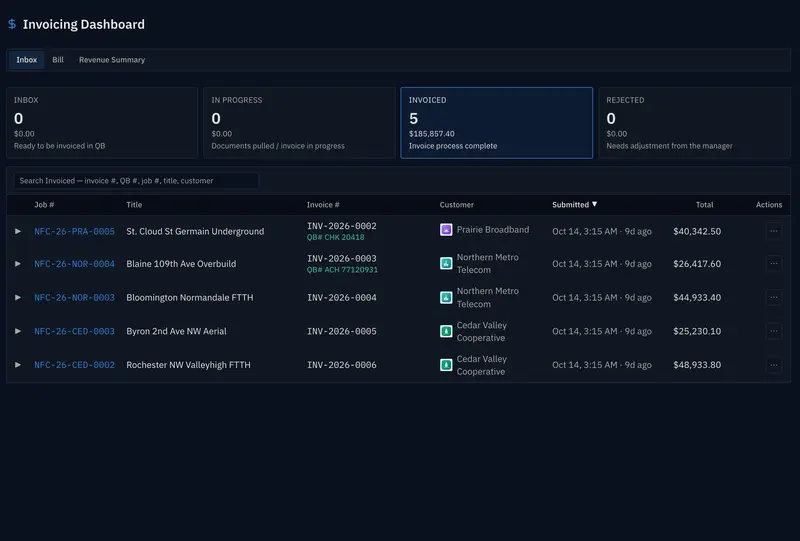
Task: Open the actions menu for the Blaine 109th Ave Overbuild row
Action: (x=773, y=263)
